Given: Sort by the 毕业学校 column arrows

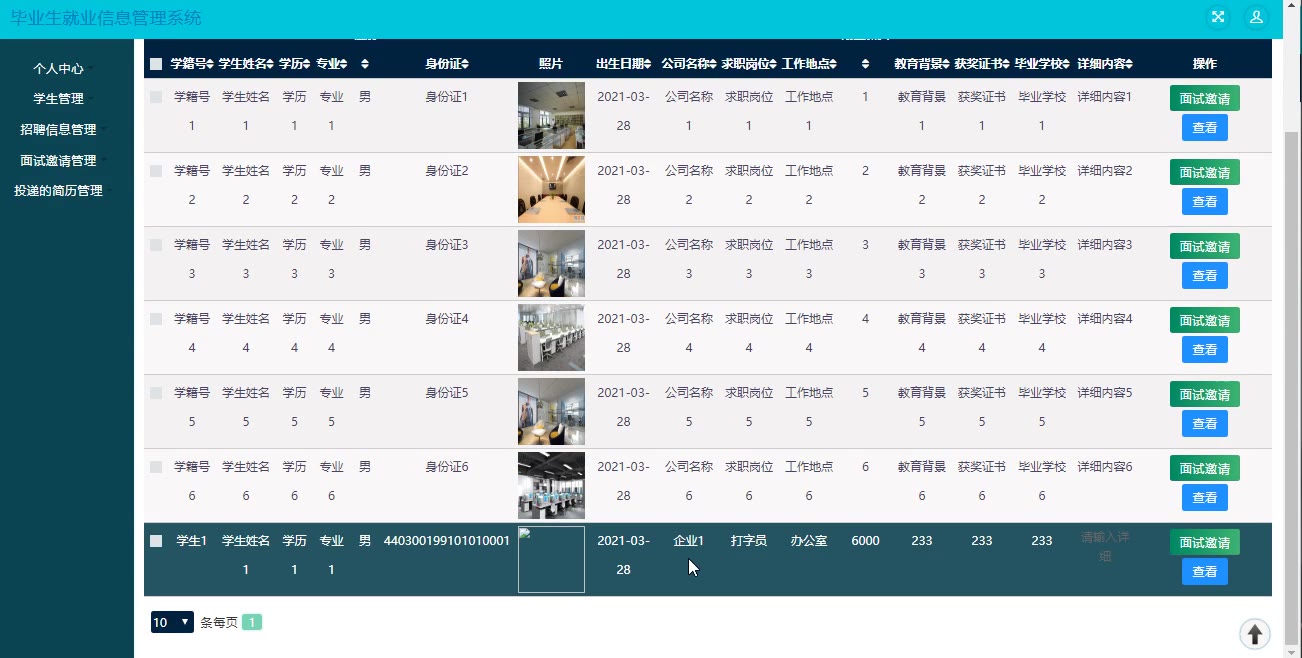Looking at the screenshot, I should (1067, 64).
